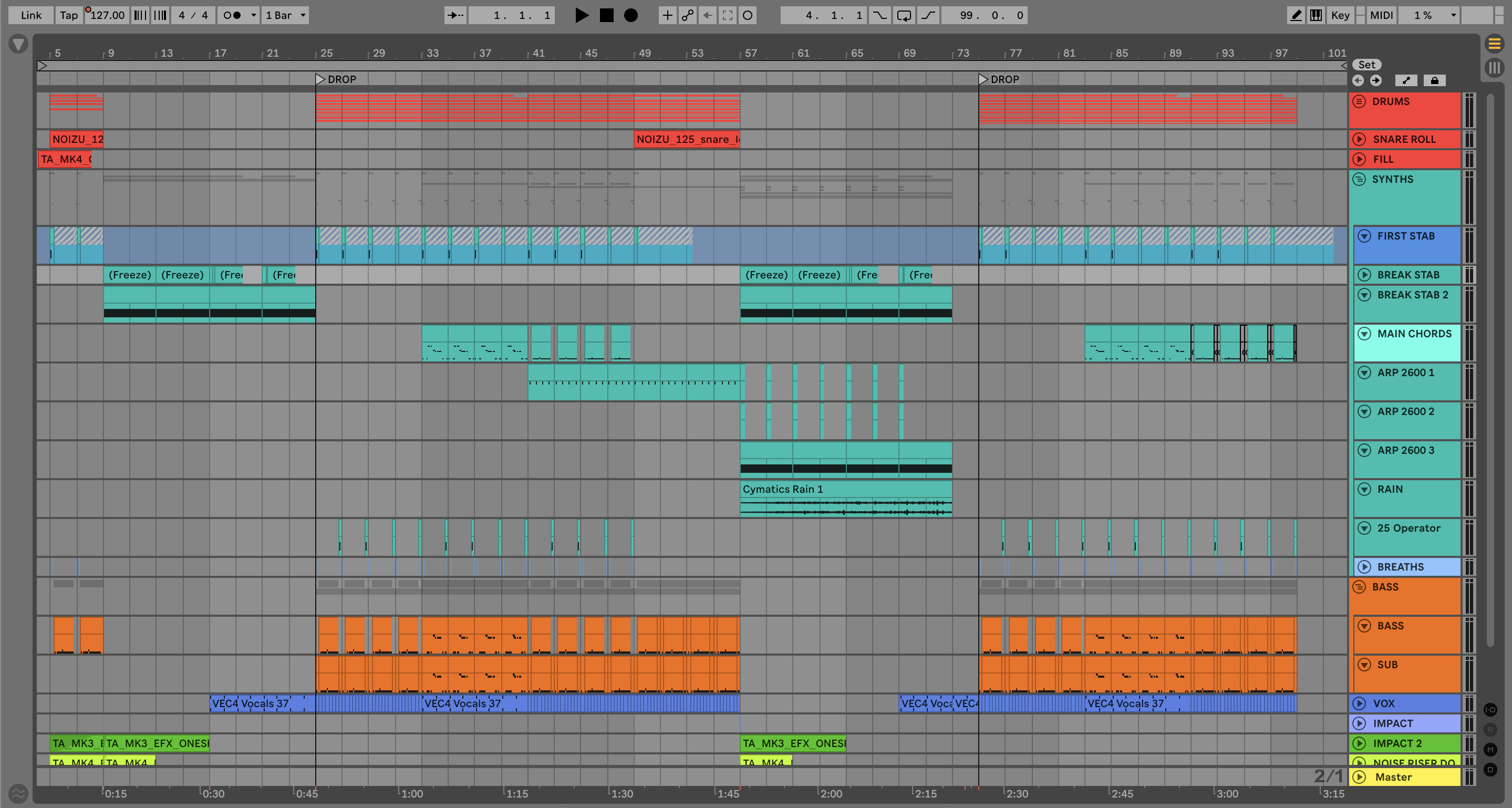
Task: Toggle the Arrangement Loop switch
Action: (904, 15)
